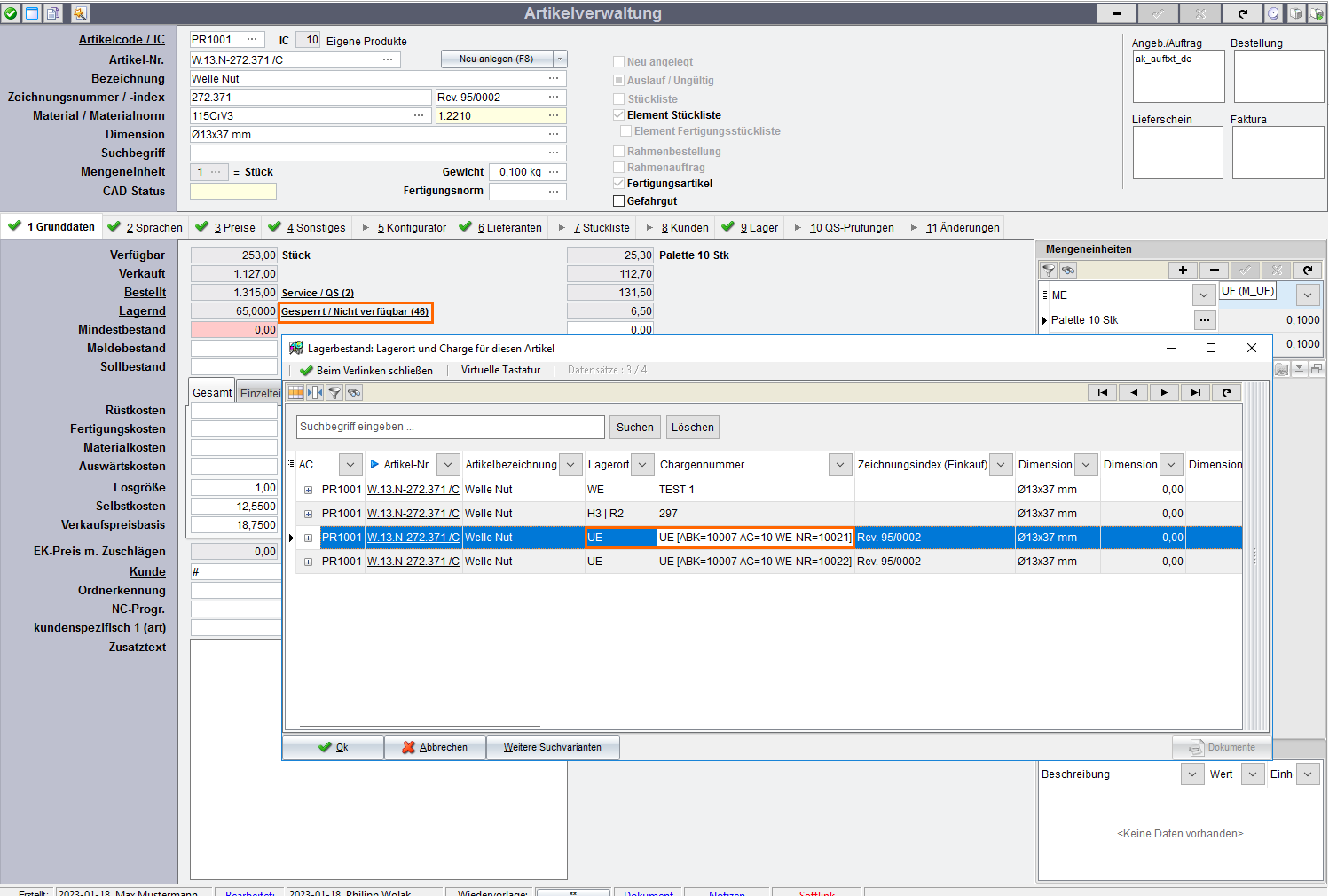The height and width of the screenshot is (896, 1329).
Task: Click the blue window layout icon in title bar
Action: tap(32, 13)
